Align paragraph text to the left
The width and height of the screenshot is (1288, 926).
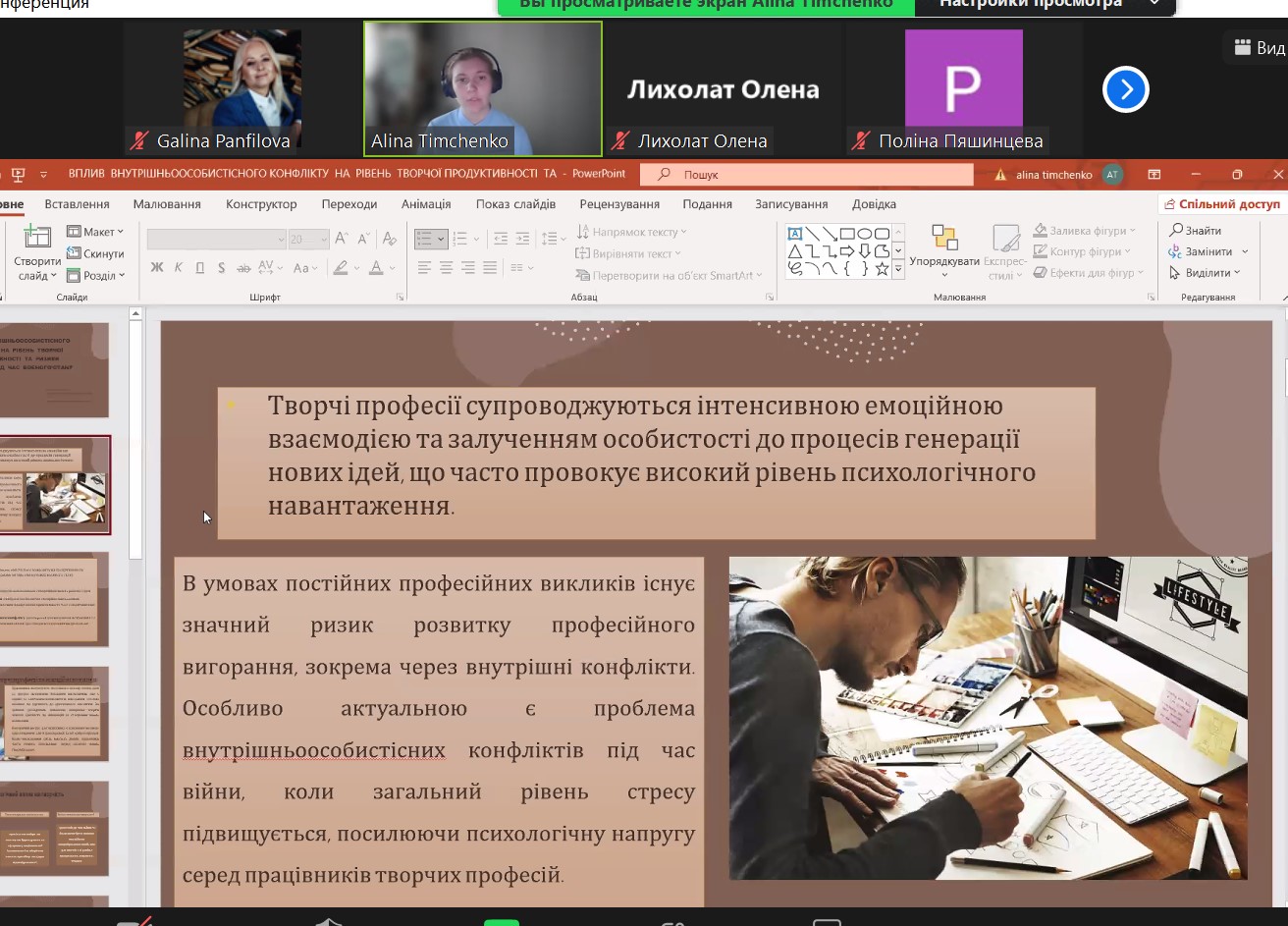click(x=424, y=267)
